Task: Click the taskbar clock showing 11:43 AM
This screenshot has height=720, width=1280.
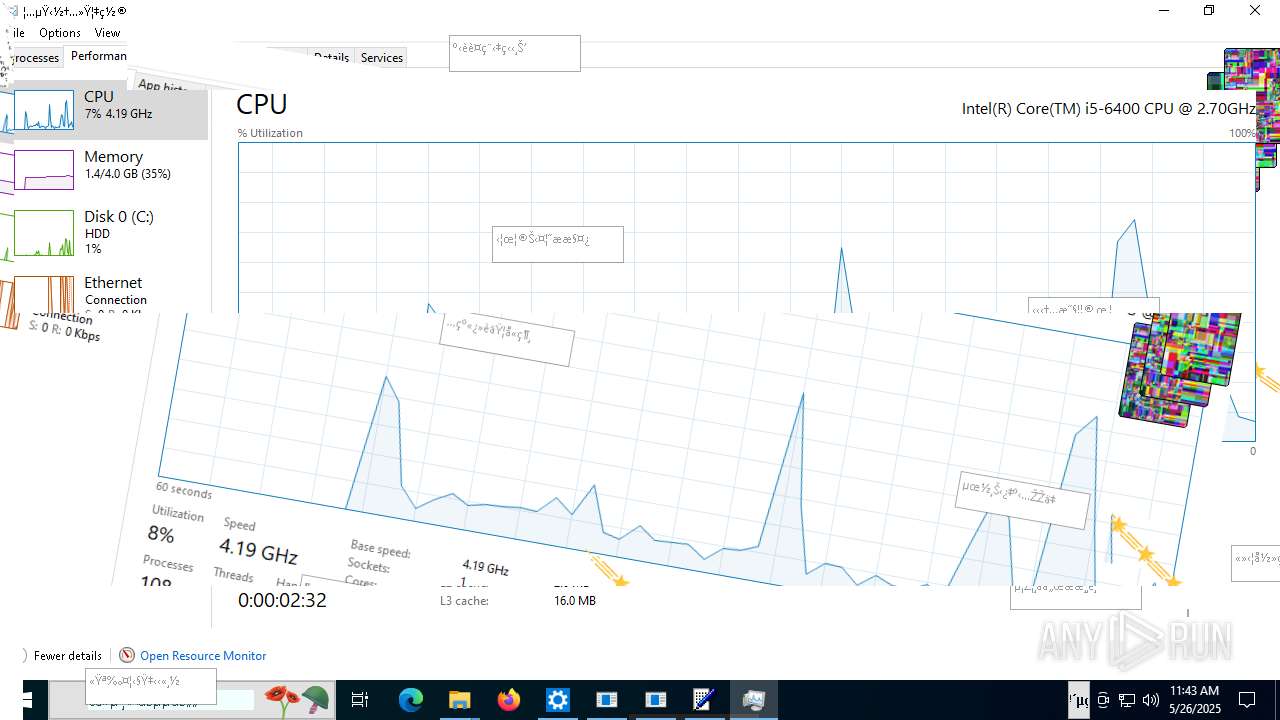Action: (x=1194, y=699)
